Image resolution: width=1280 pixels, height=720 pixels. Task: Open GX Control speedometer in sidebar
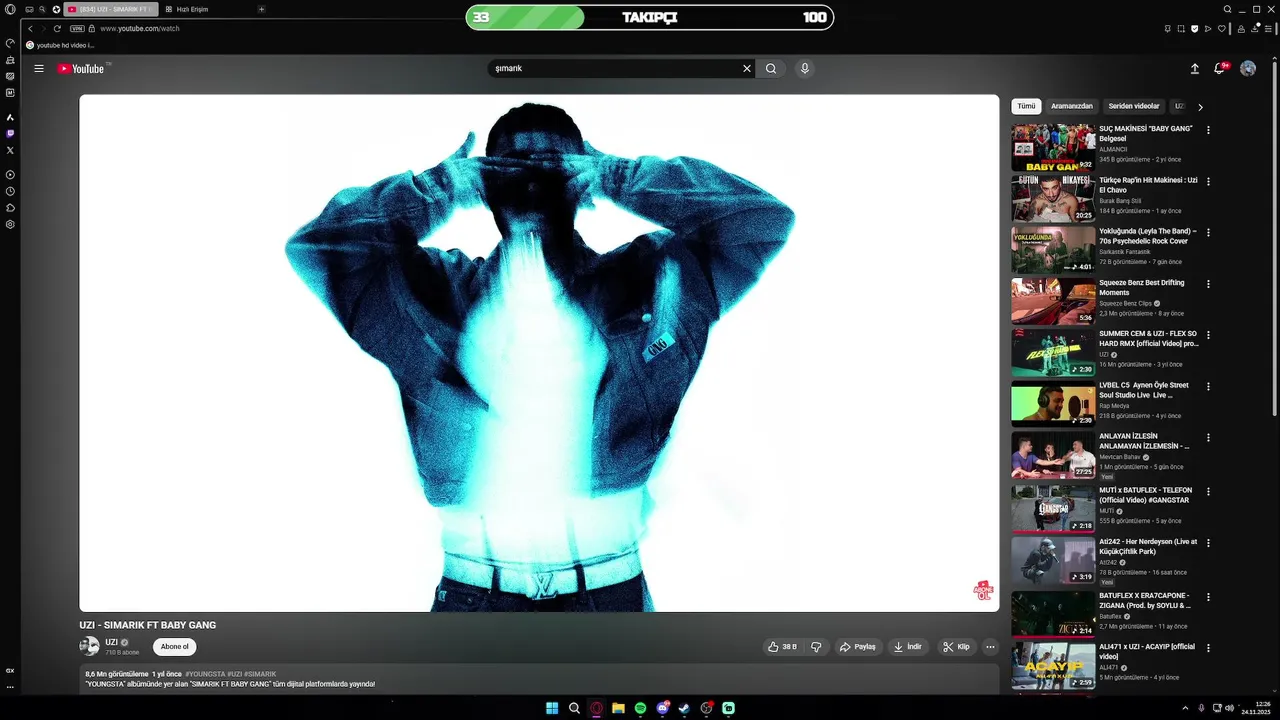10,44
